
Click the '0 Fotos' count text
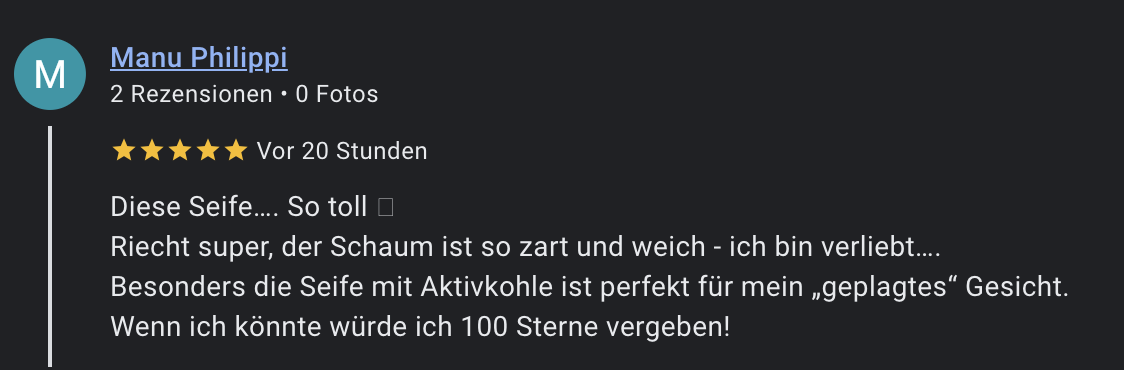337,94
